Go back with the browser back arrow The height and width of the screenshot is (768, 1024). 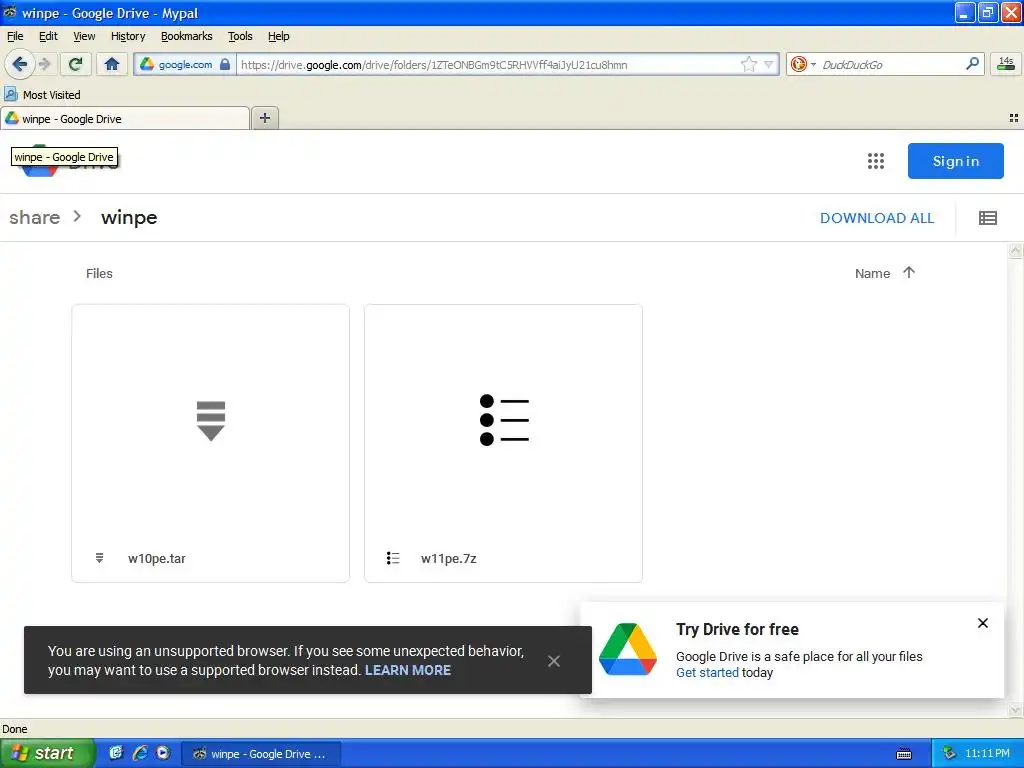[20, 64]
